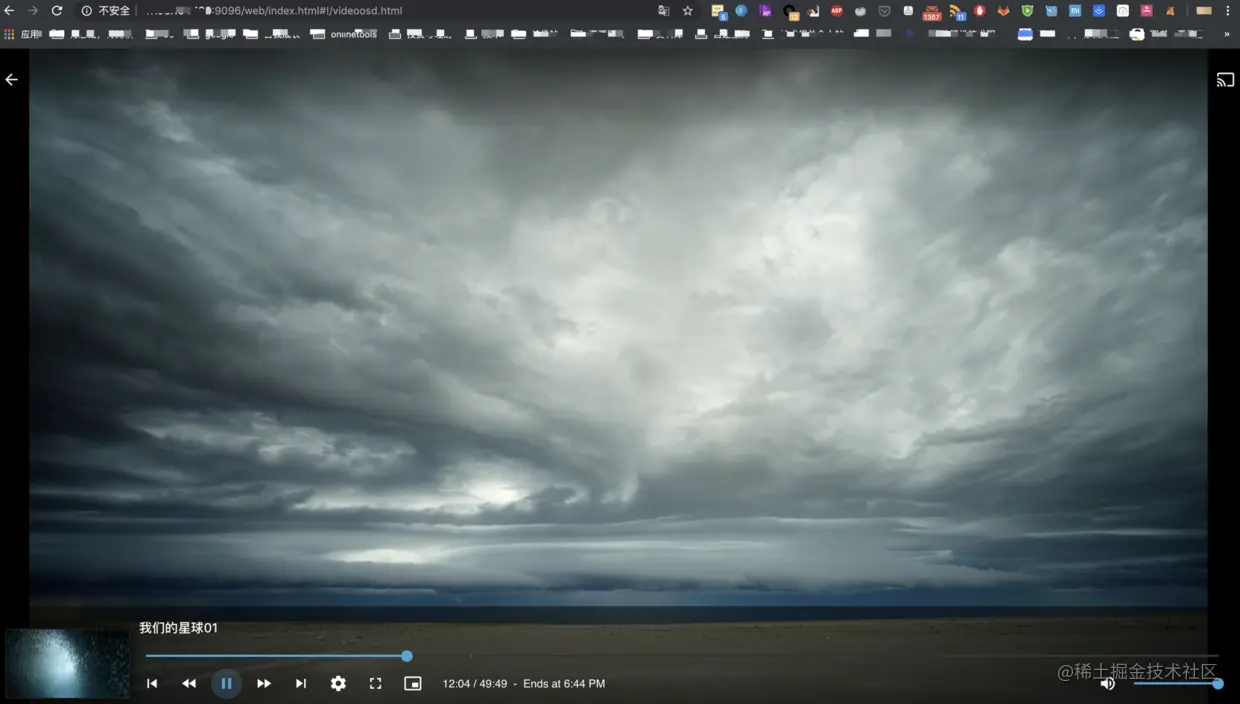
Task: Pause the video playback
Action: click(226, 684)
